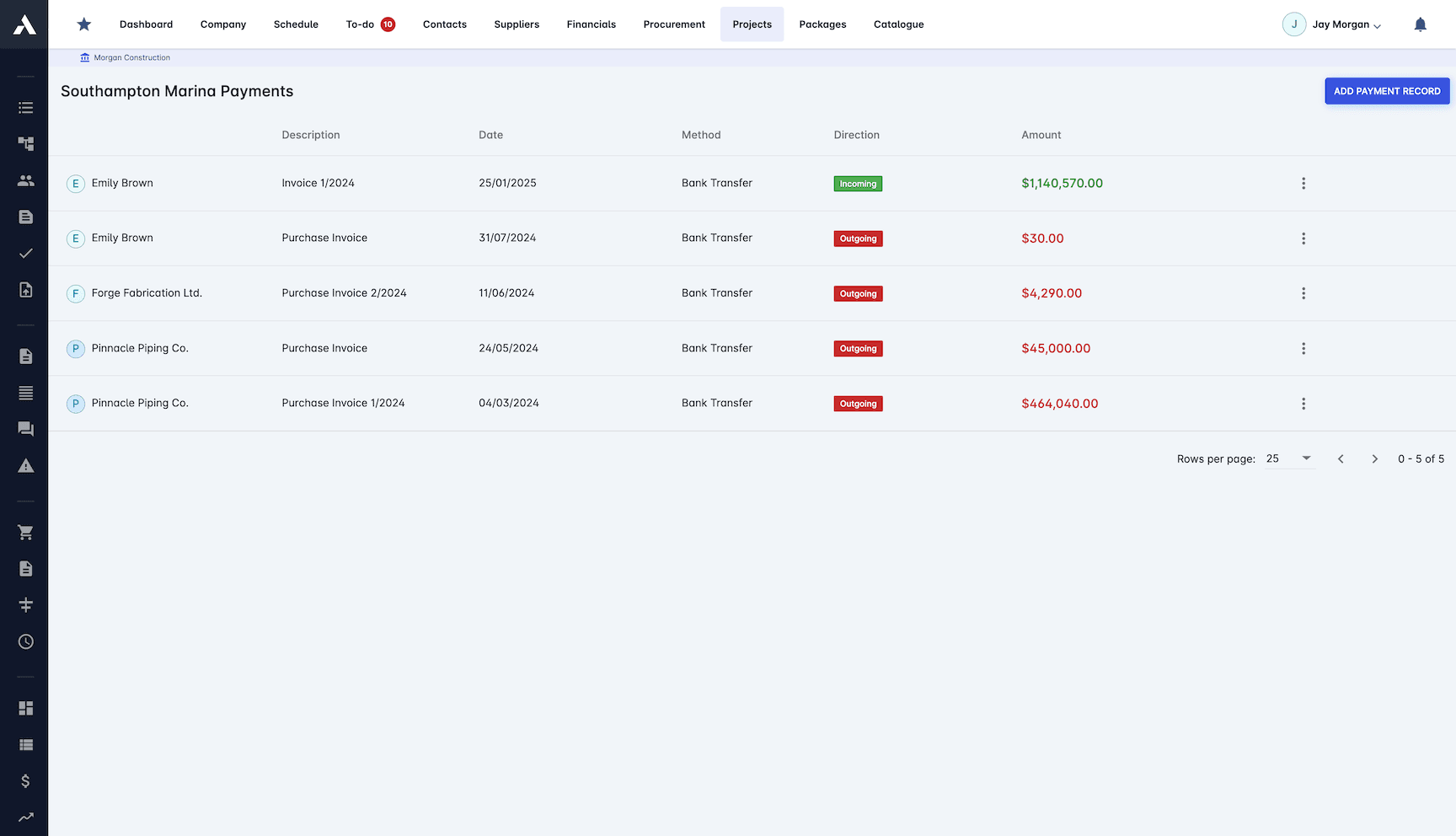This screenshot has width=1456, height=836.
Task: Select the workflow hierarchy icon in the sidebar
Action: 25,143
